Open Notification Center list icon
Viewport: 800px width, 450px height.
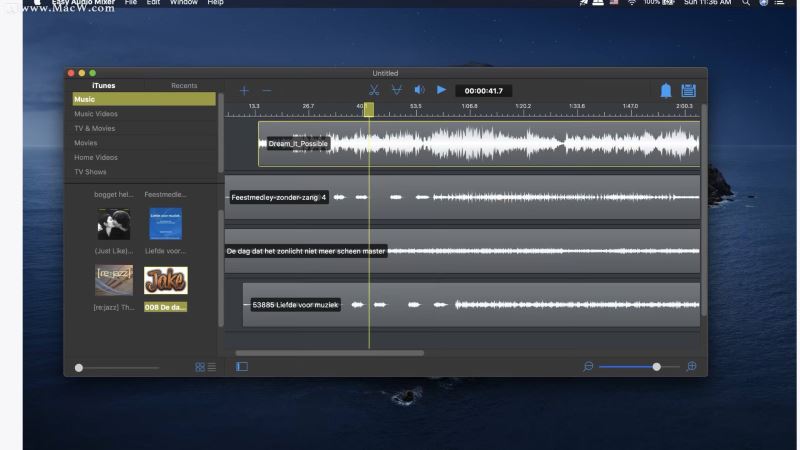[x=779, y=3]
